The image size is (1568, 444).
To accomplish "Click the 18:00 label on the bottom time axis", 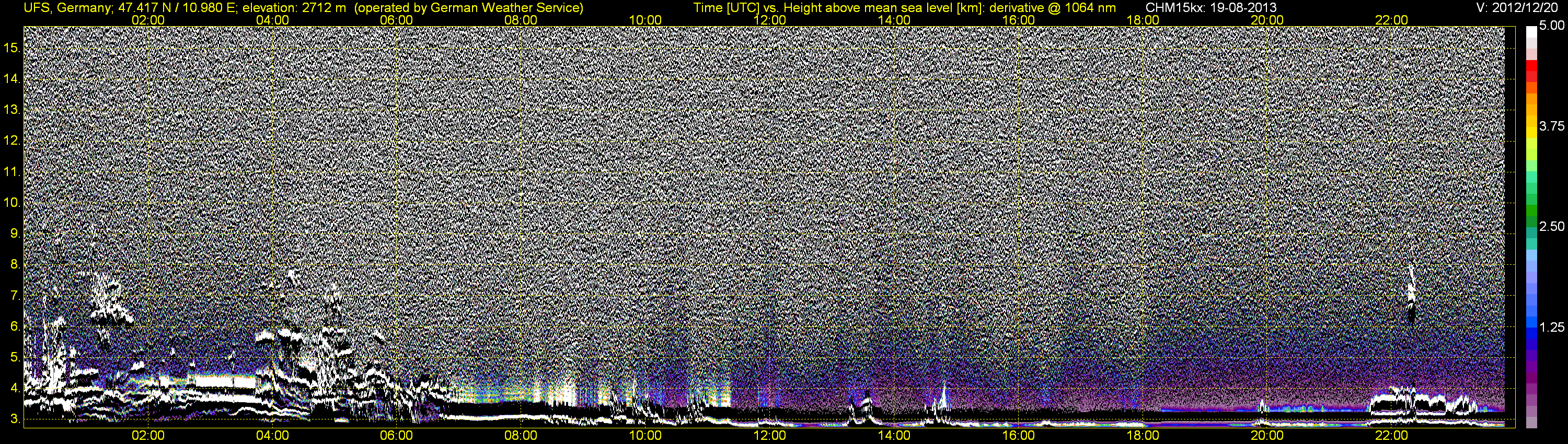I will click(x=1143, y=436).
